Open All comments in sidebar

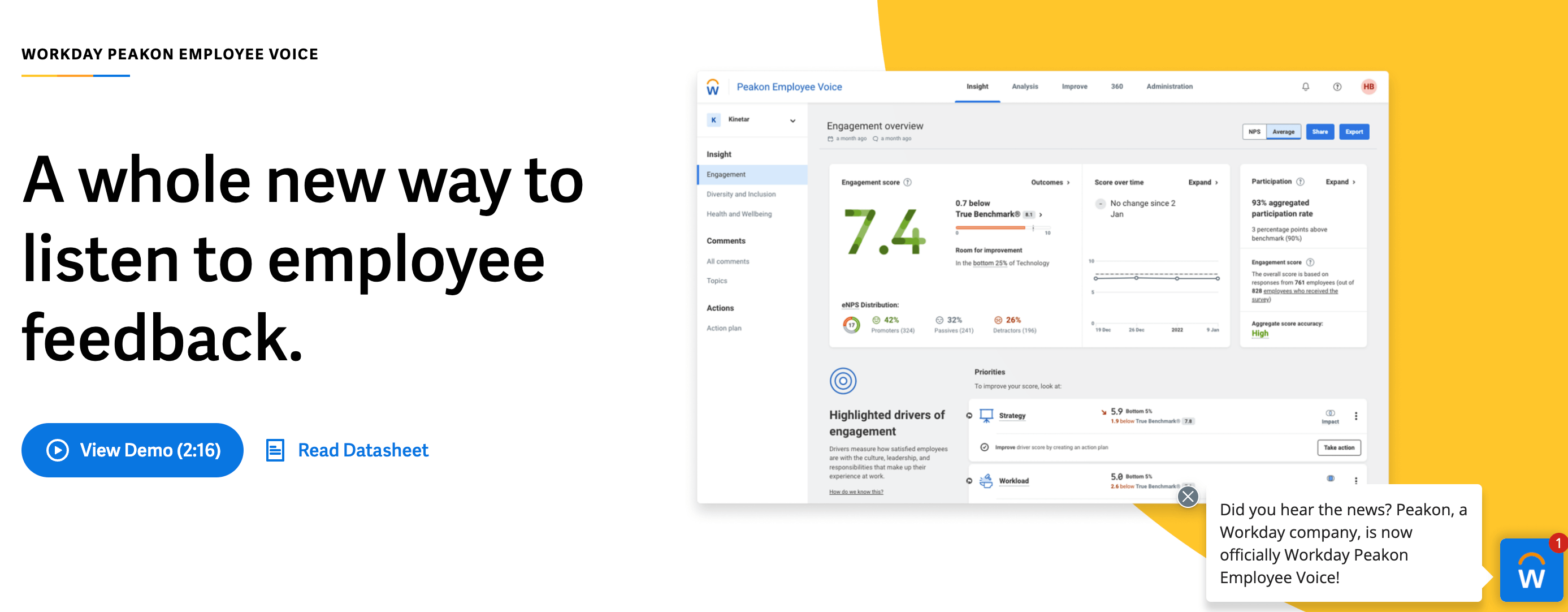click(x=727, y=262)
